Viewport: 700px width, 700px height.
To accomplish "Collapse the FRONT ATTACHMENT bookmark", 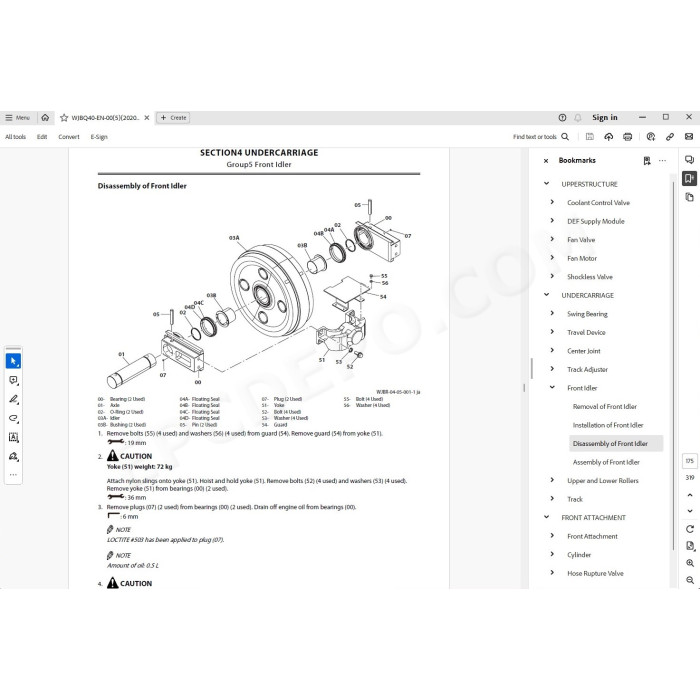I will click(x=546, y=517).
